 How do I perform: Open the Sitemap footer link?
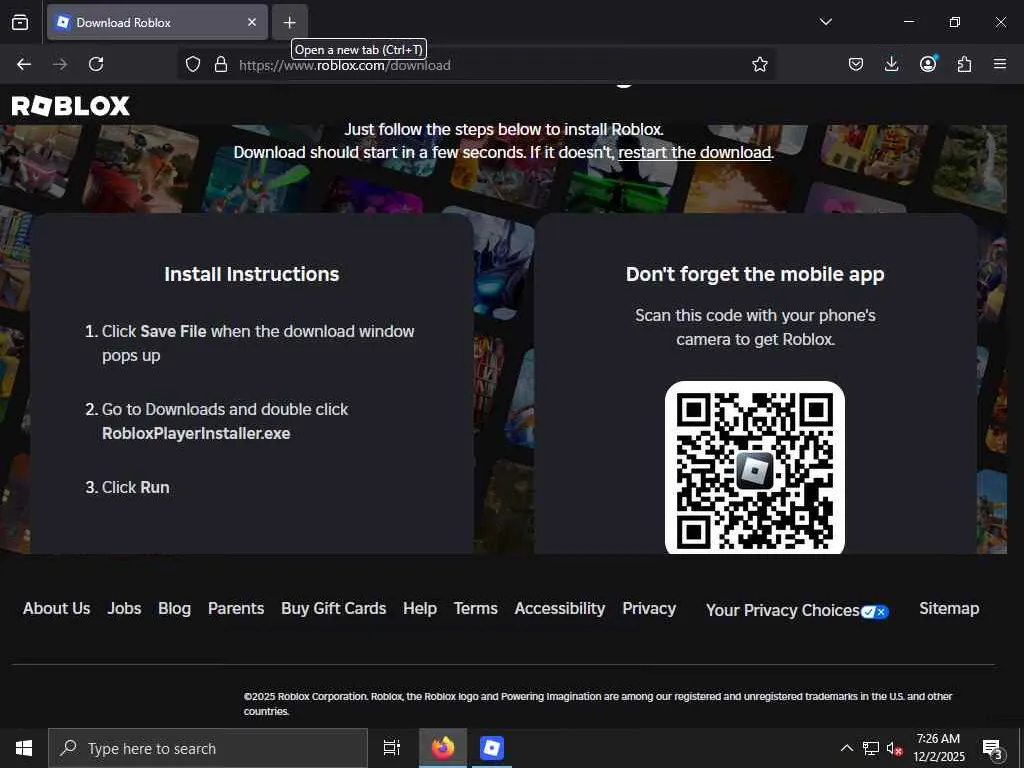pos(949,608)
